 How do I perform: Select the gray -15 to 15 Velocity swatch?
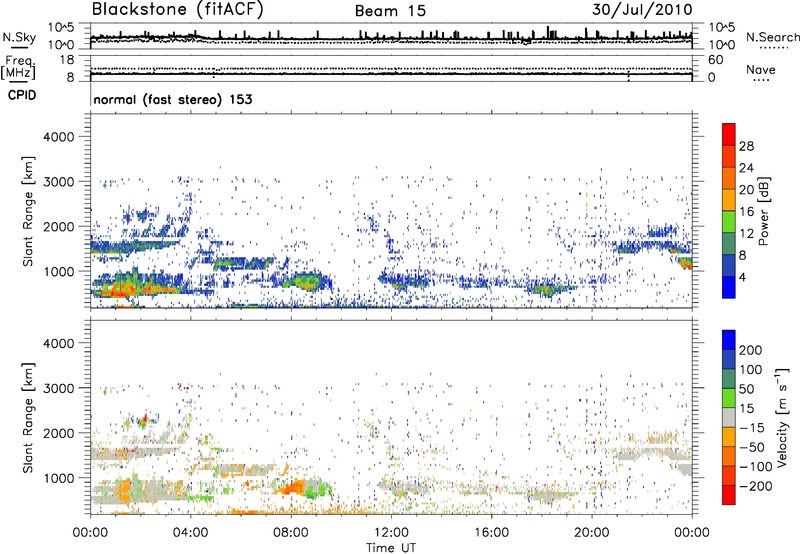pos(729,417)
